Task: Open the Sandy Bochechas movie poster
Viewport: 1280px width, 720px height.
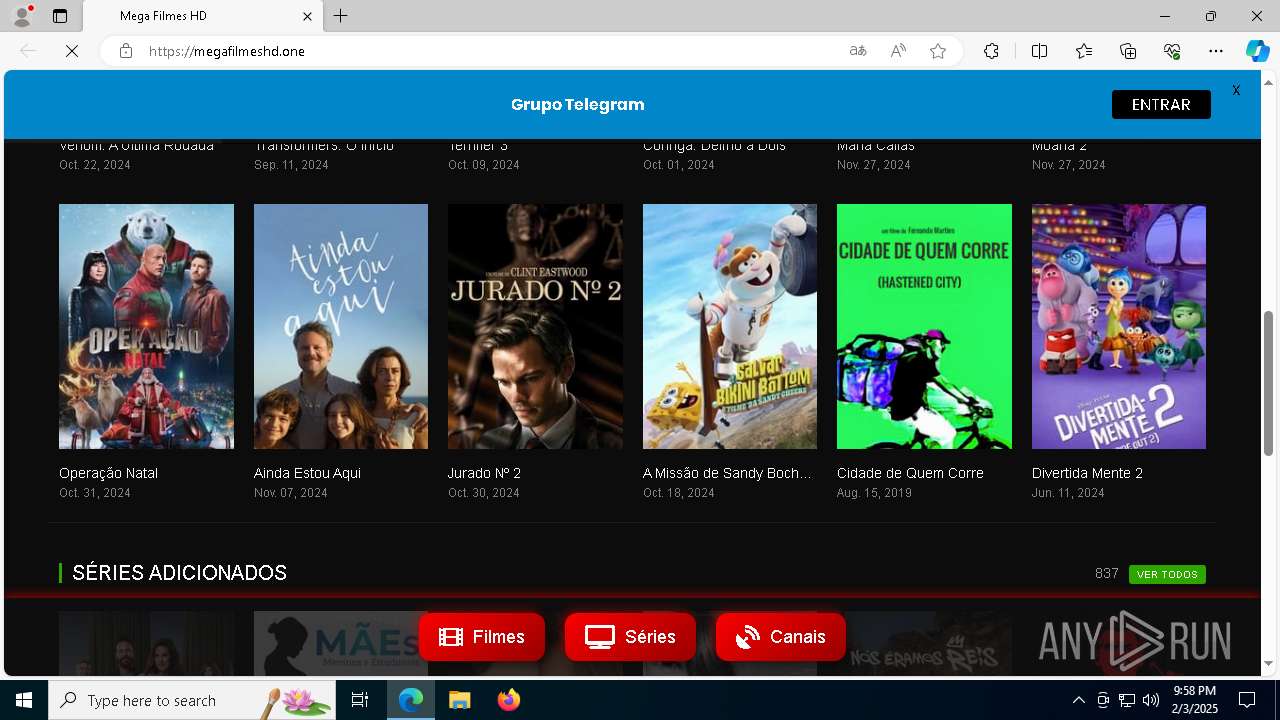Action: click(730, 327)
